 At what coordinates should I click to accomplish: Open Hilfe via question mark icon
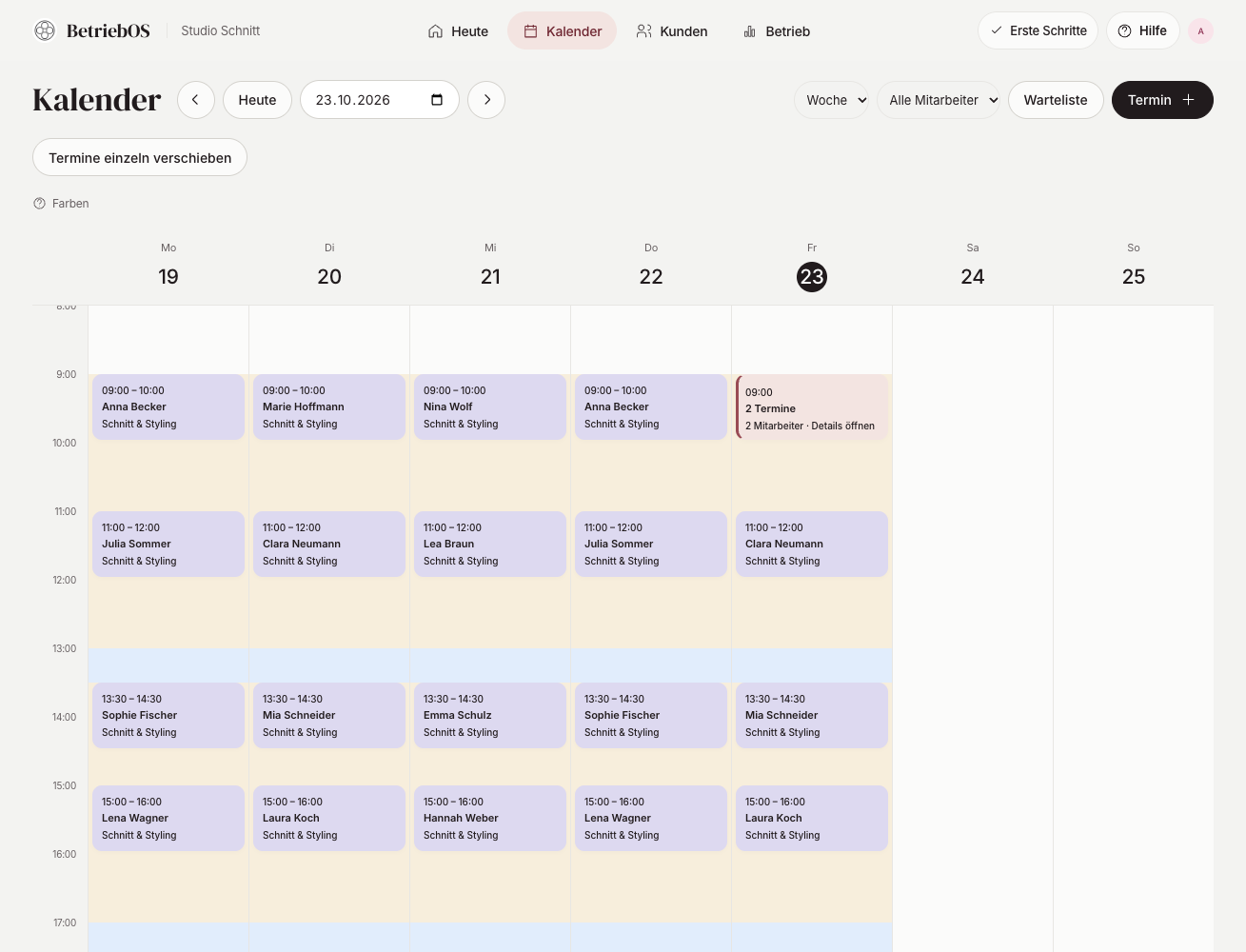click(x=1124, y=30)
